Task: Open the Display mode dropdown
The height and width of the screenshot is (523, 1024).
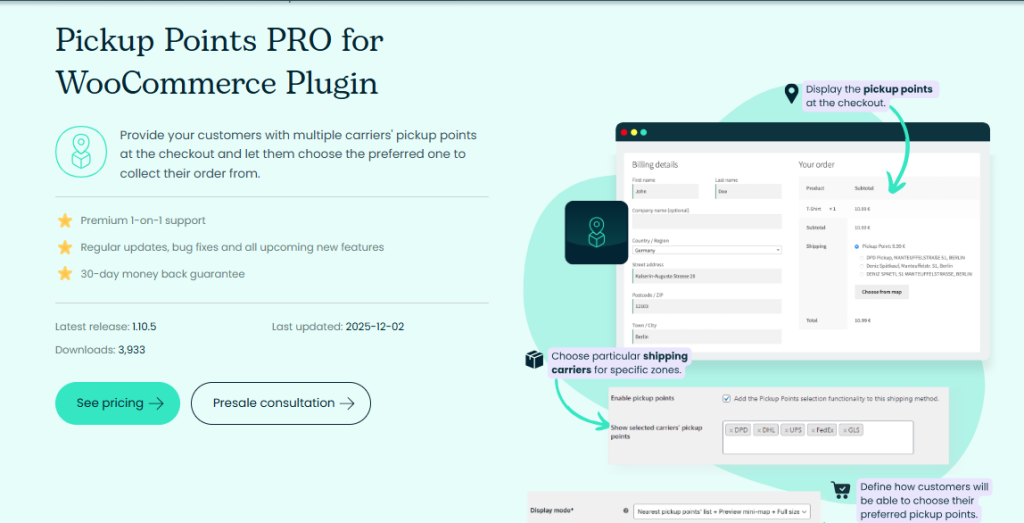Action: point(722,512)
